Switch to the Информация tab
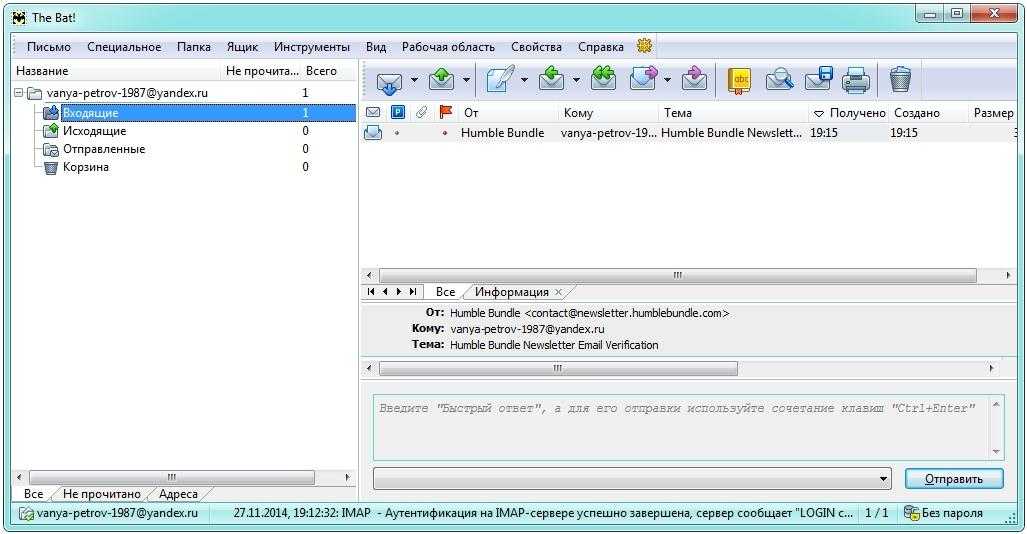Screen dimensions: 1027x534 (x=511, y=292)
